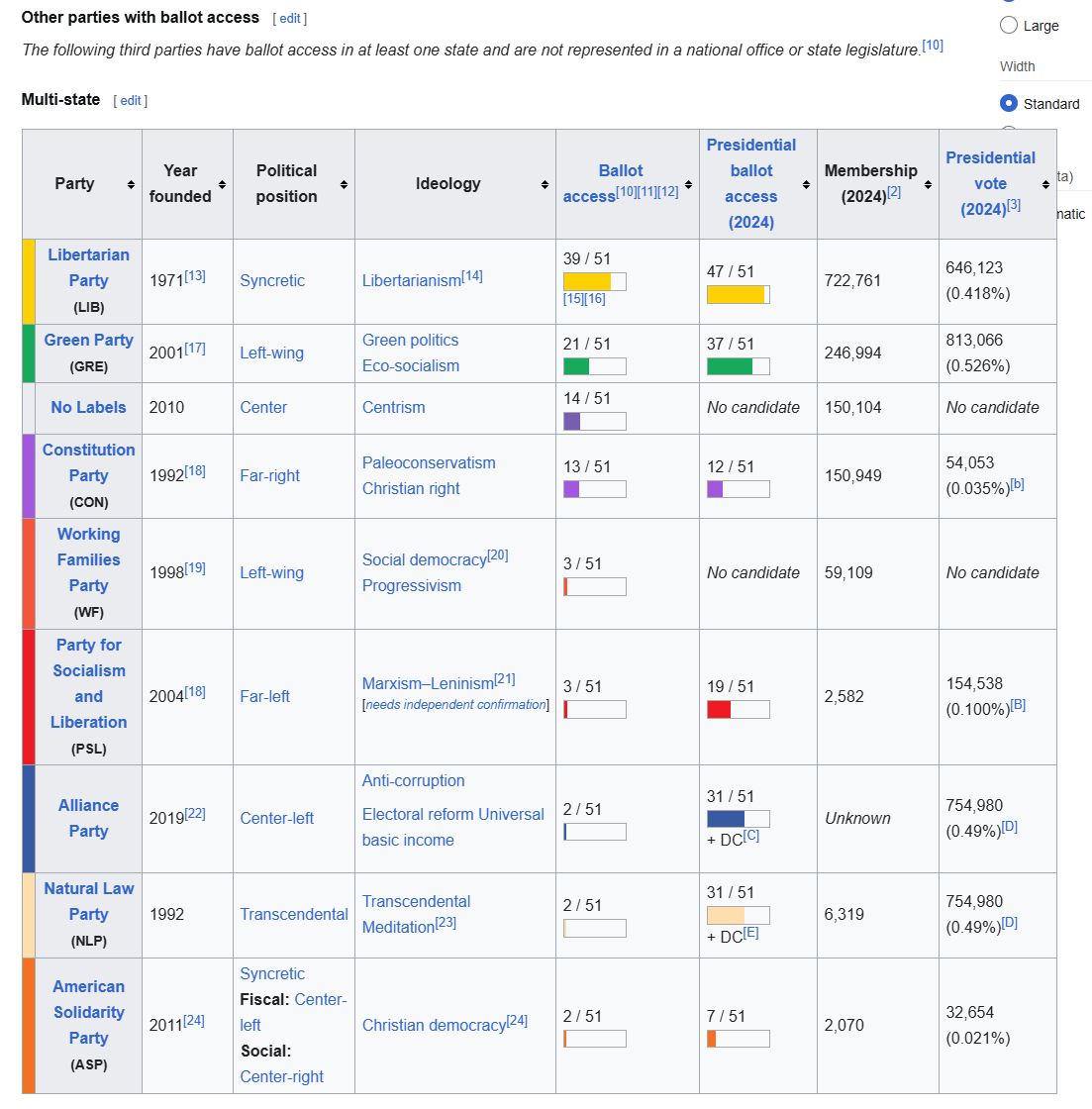
Task: Click PSL 19 / 51 presidential ballot bar
Action: coord(738,709)
